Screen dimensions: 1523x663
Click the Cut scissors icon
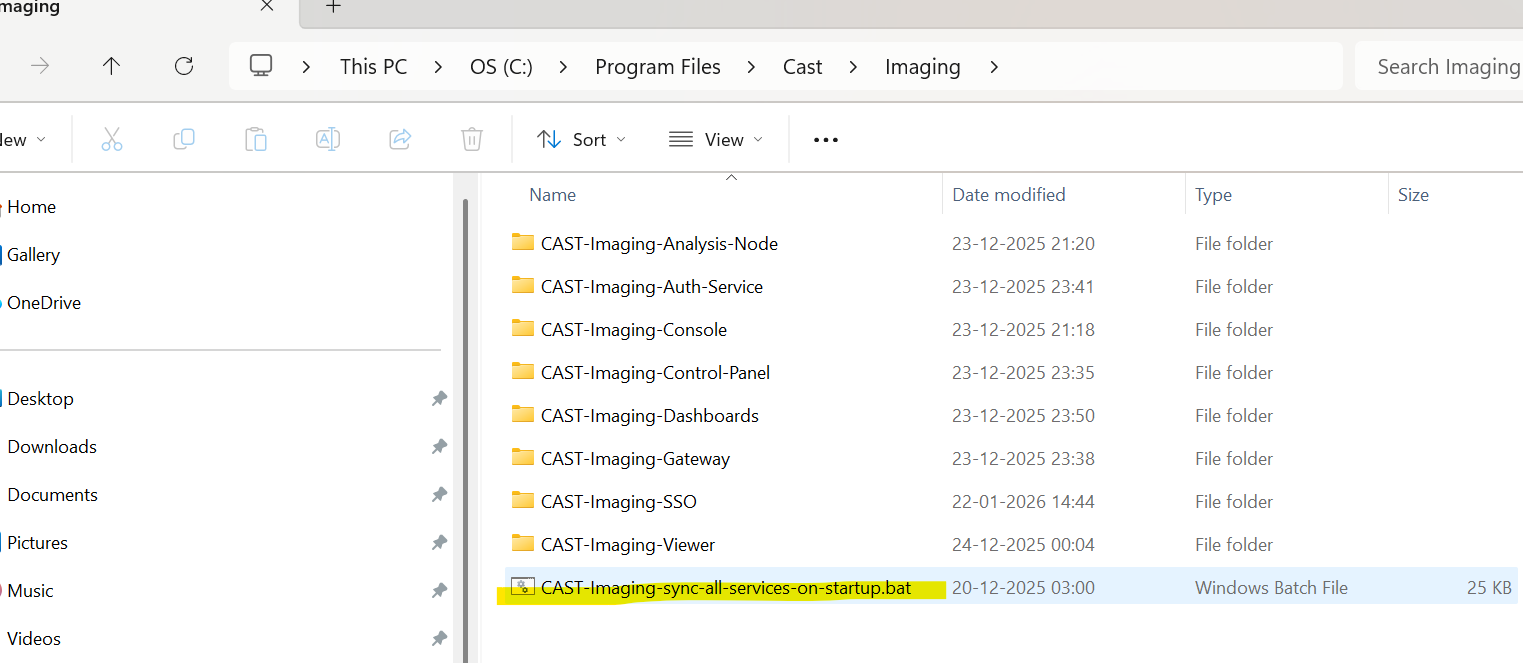tap(112, 140)
